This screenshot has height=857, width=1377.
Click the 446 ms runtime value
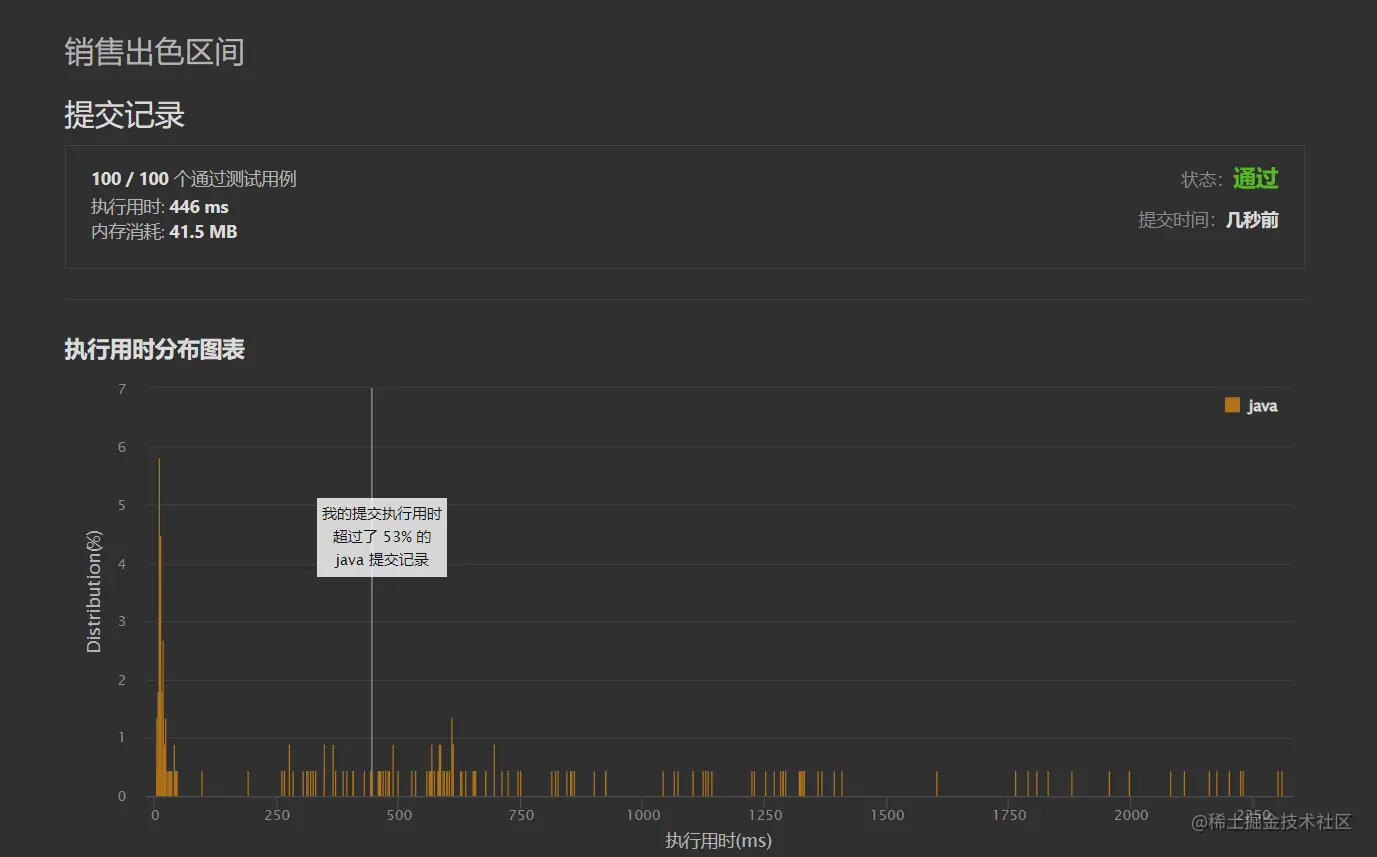coord(199,207)
